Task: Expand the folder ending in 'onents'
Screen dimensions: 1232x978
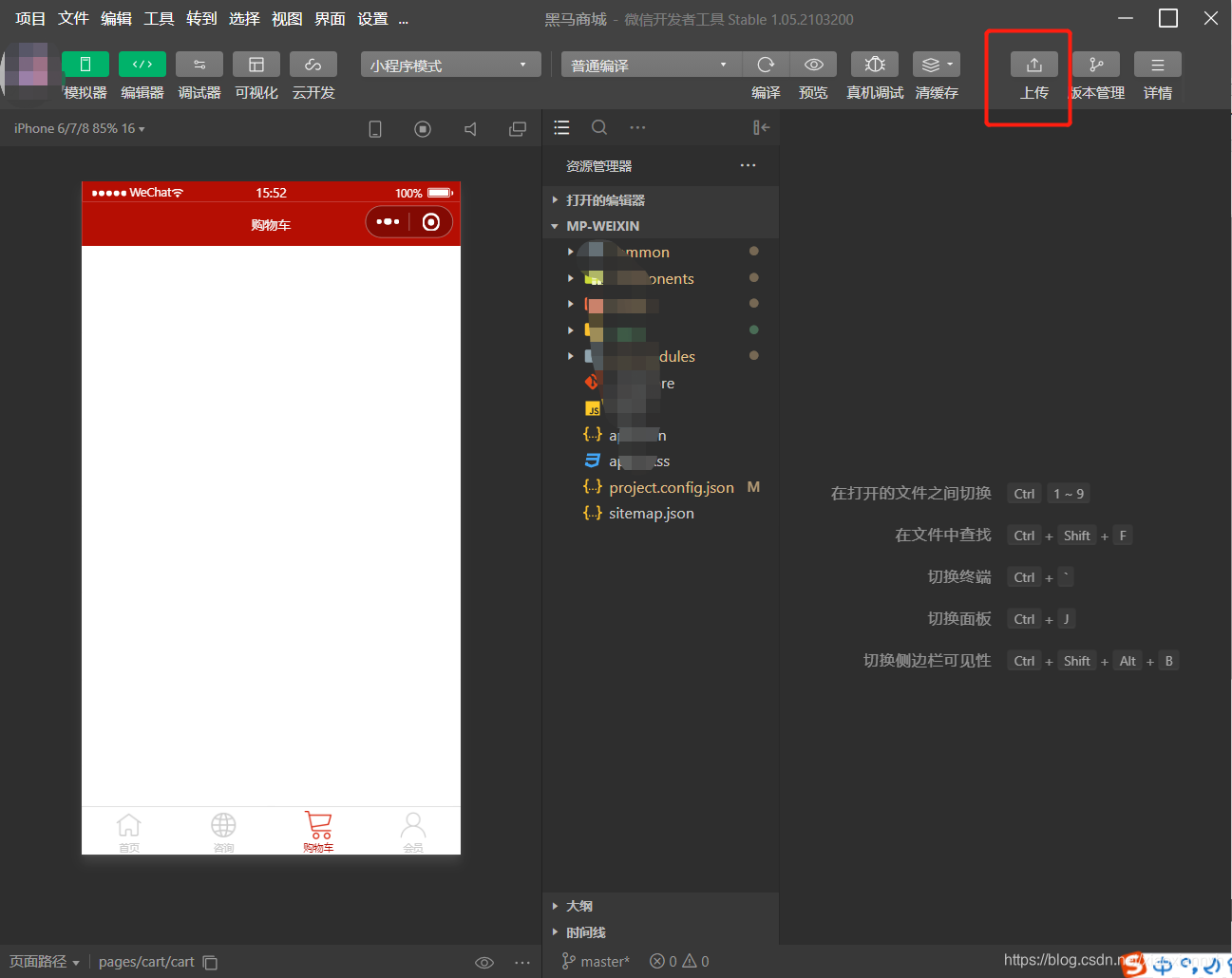Action: click(661, 278)
